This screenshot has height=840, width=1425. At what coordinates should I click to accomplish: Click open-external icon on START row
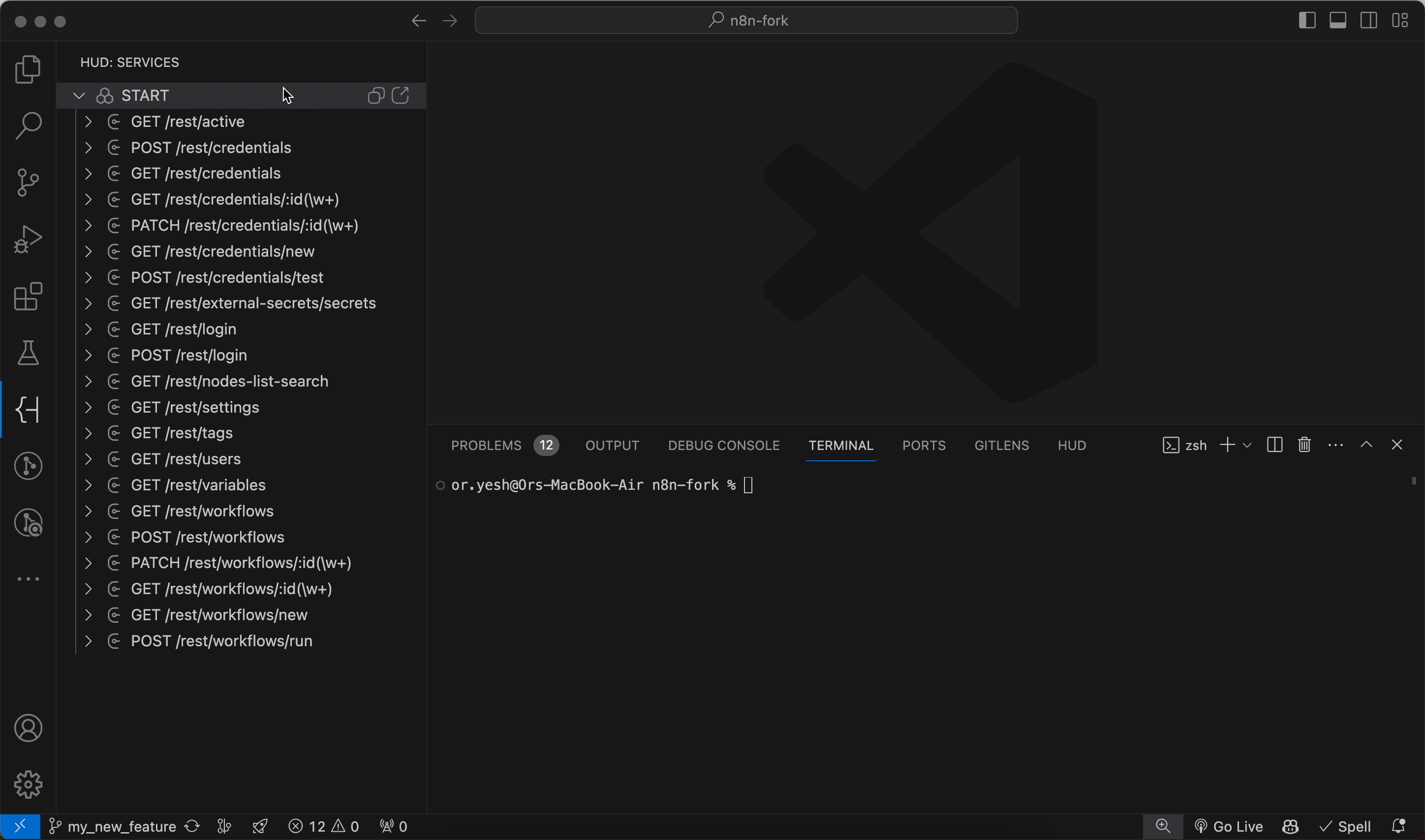(x=400, y=95)
